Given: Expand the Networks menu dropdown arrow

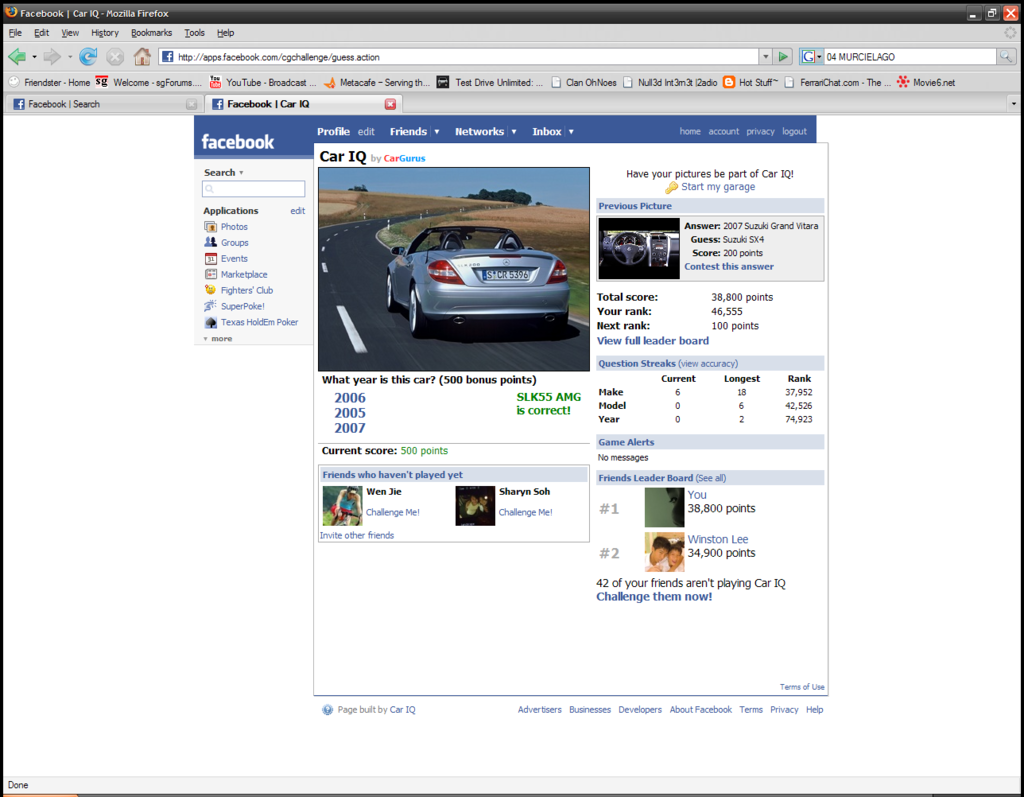Looking at the screenshot, I should [x=514, y=132].
